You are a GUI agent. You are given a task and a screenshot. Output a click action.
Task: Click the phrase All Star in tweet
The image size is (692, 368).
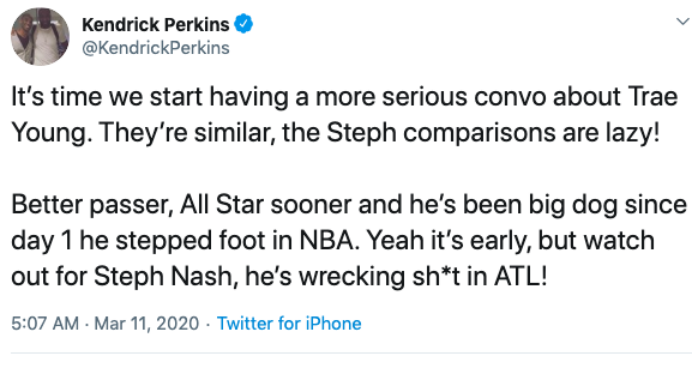point(221,205)
